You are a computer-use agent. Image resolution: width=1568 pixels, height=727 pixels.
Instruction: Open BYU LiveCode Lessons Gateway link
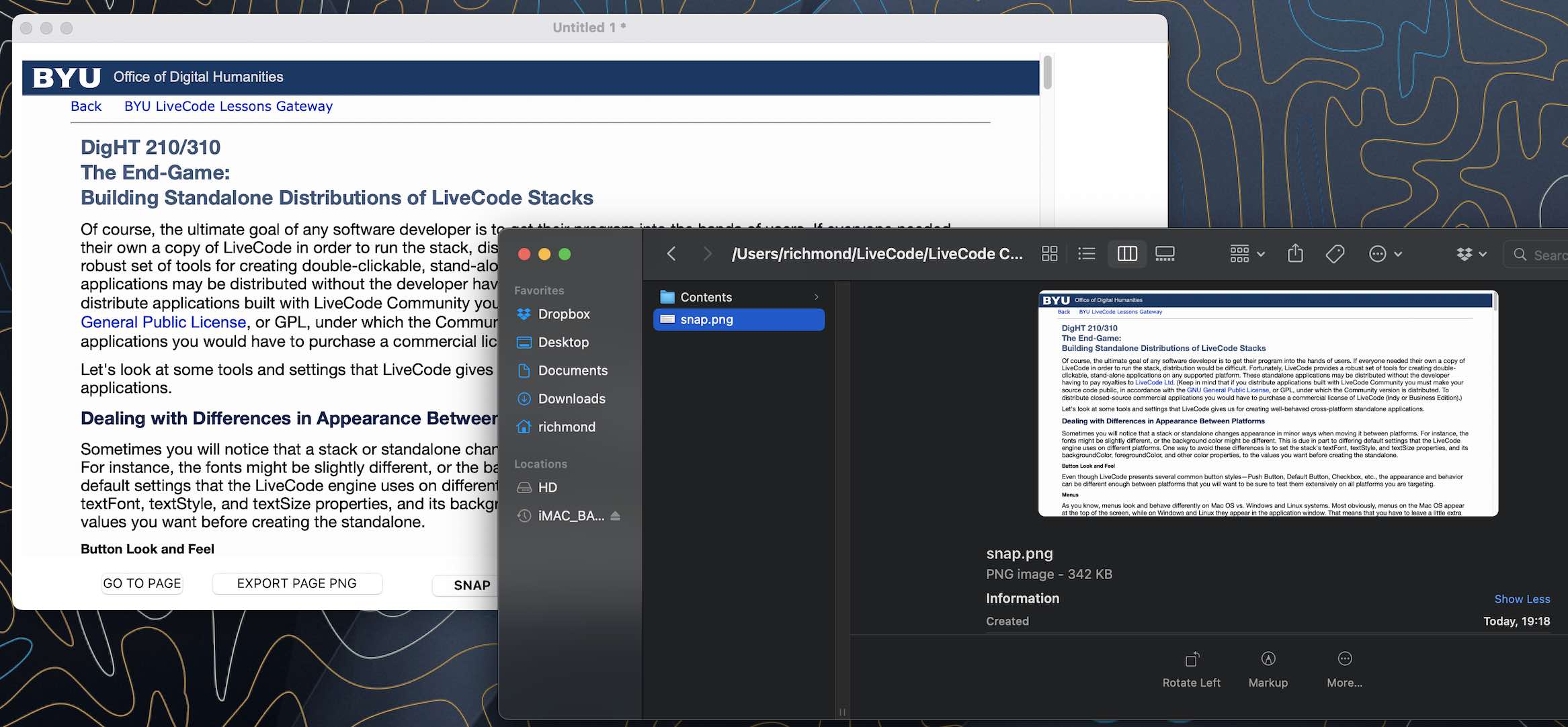229,106
